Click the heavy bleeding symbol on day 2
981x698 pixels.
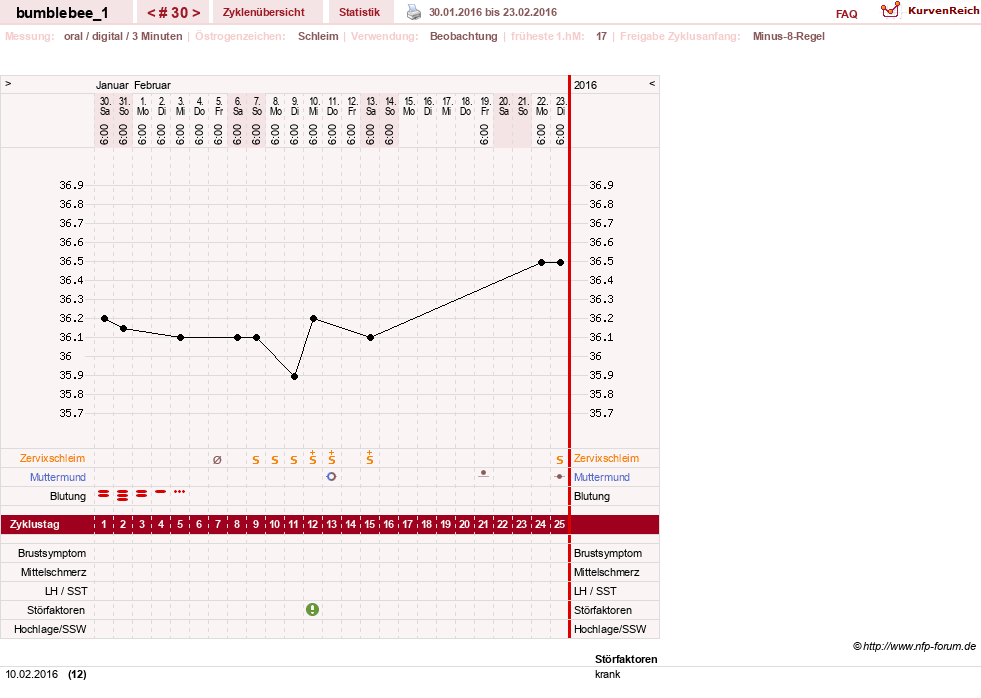[123, 496]
